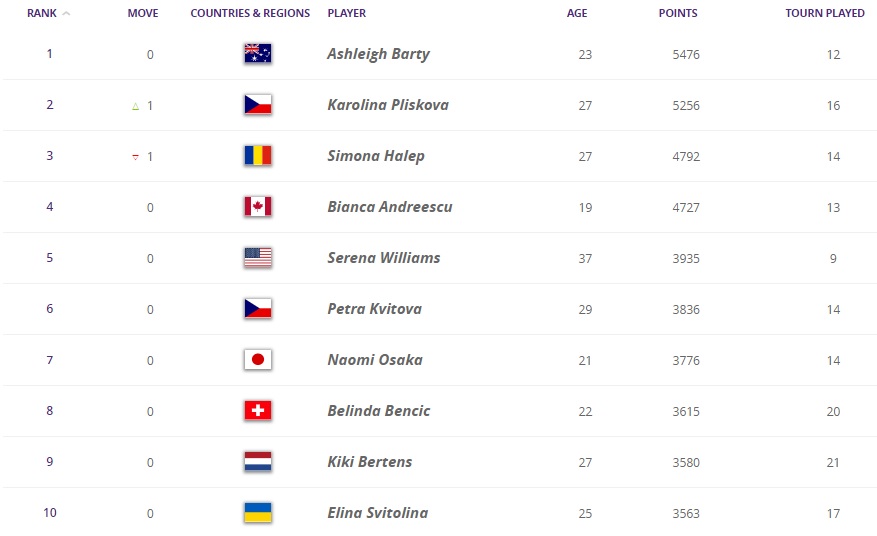This screenshot has height=536, width=877.
Task: Open Elina Svitolina's player profile
Action: 378,513
